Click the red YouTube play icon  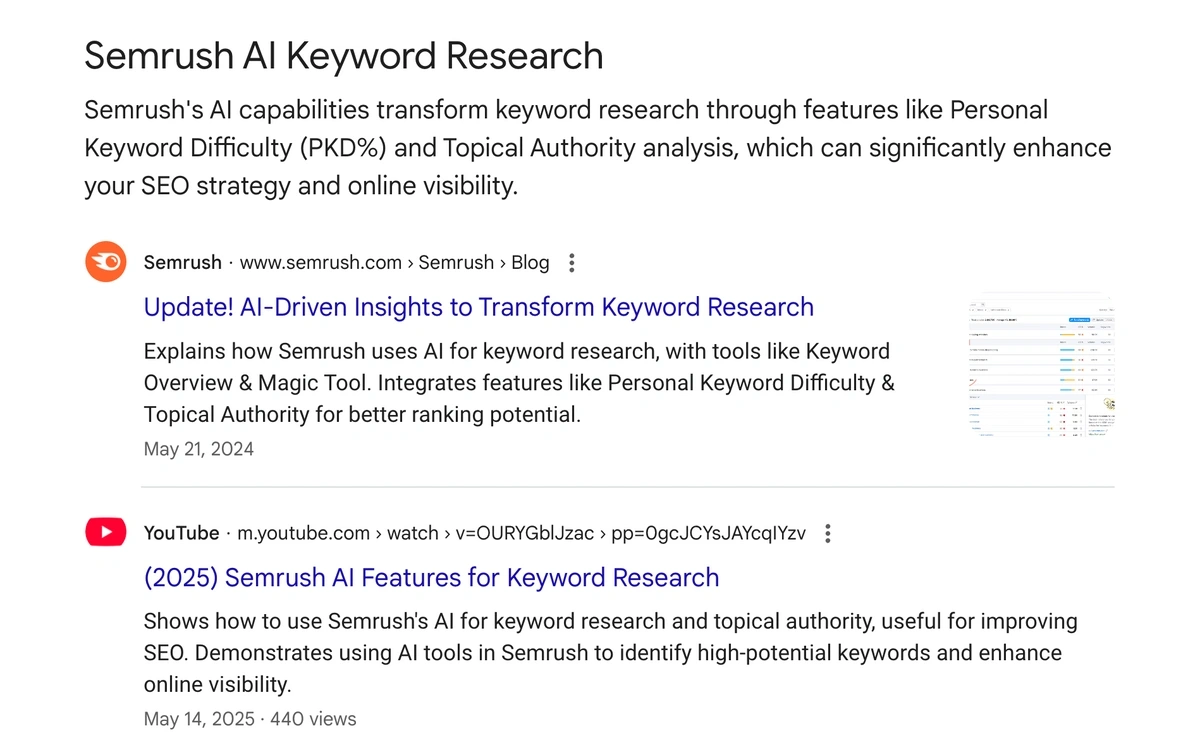105,532
